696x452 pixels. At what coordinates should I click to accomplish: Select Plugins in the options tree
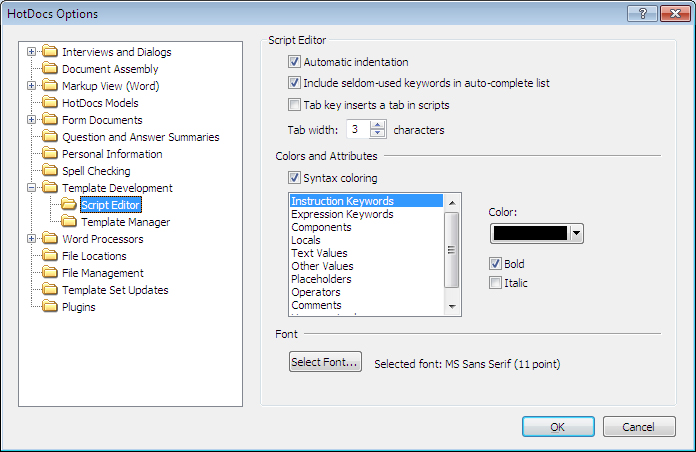tap(79, 307)
